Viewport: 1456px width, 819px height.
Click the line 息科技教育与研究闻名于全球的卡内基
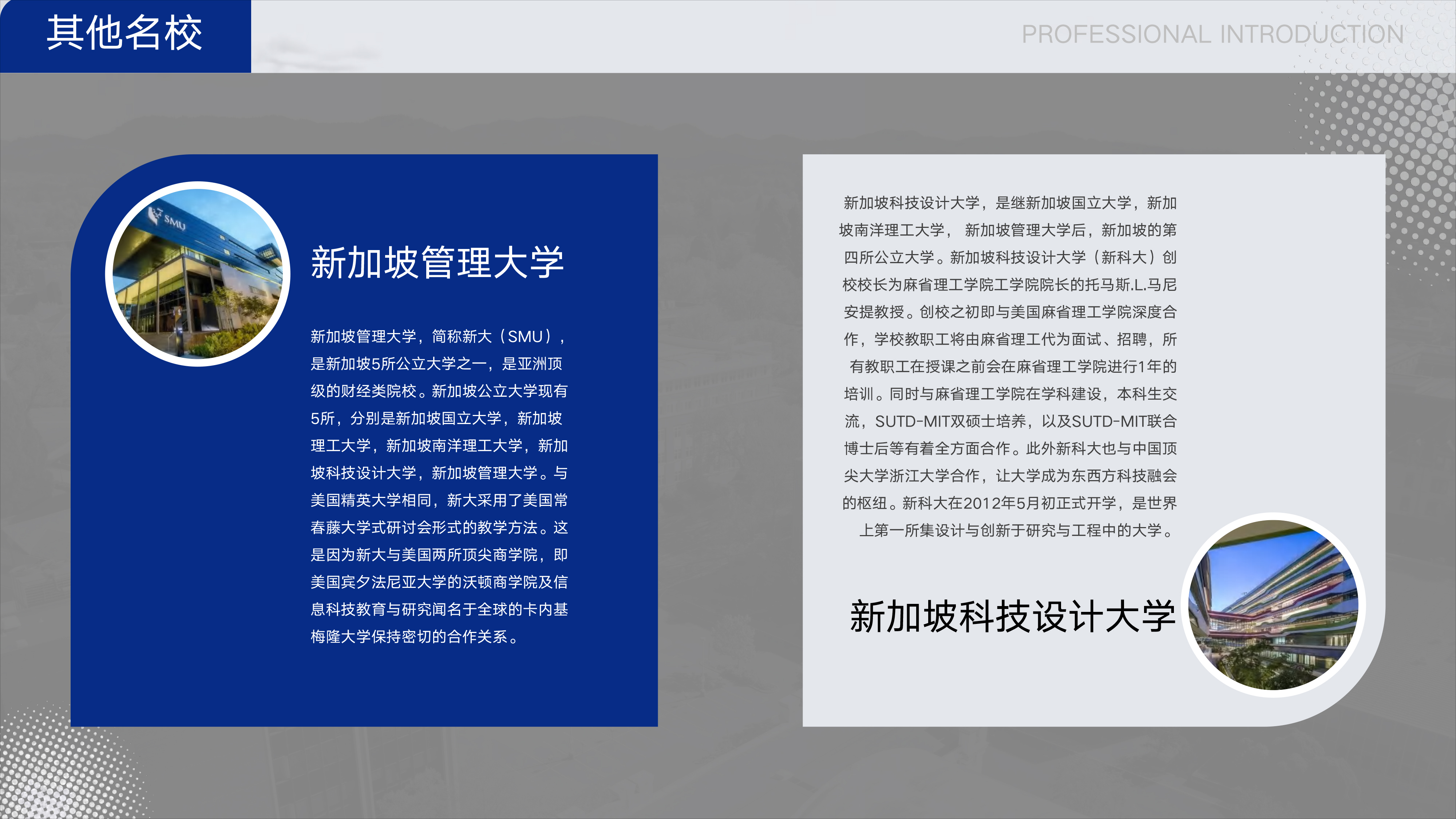coord(439,609)
